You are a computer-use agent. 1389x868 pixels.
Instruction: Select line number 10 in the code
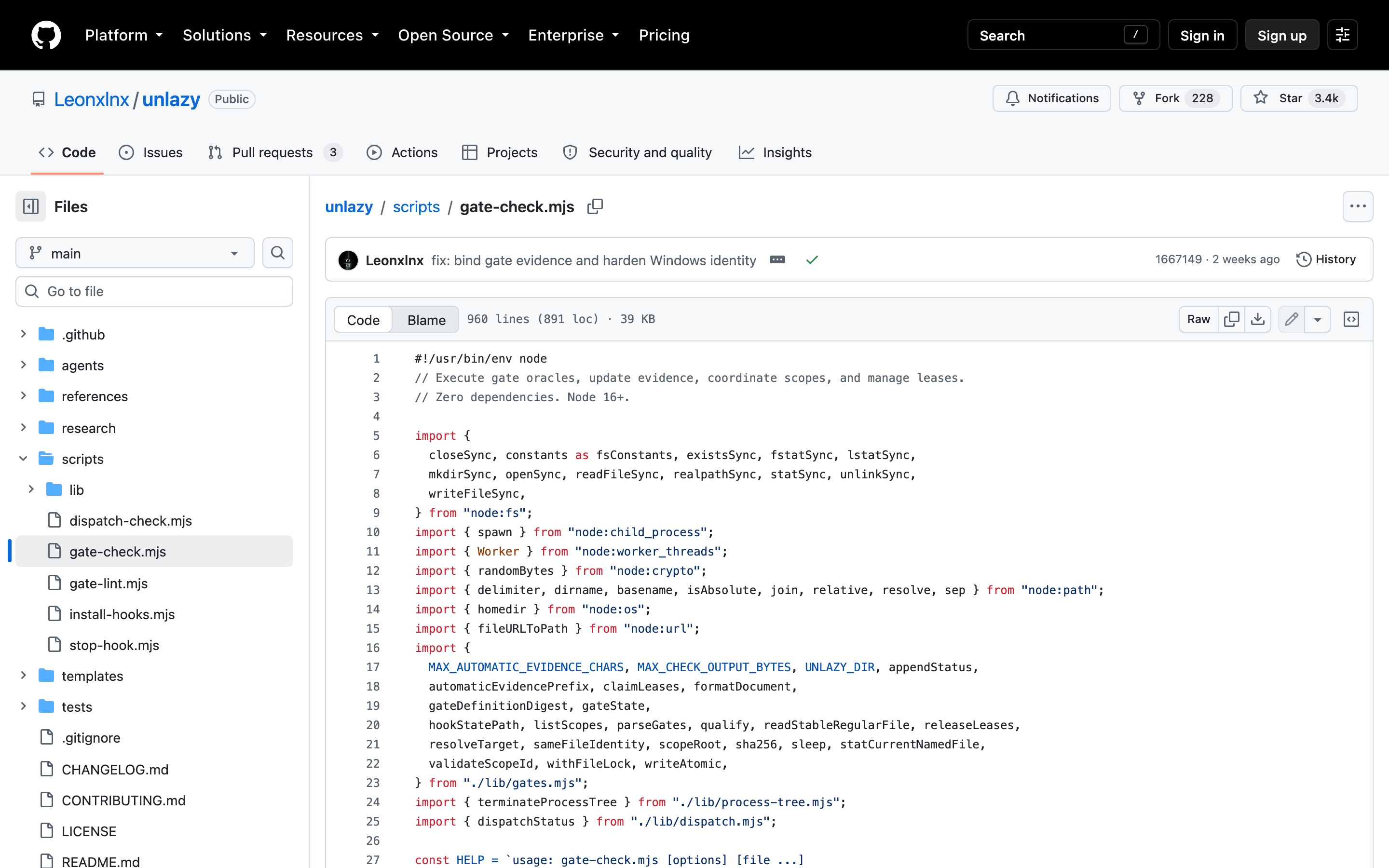pos(372,532)
